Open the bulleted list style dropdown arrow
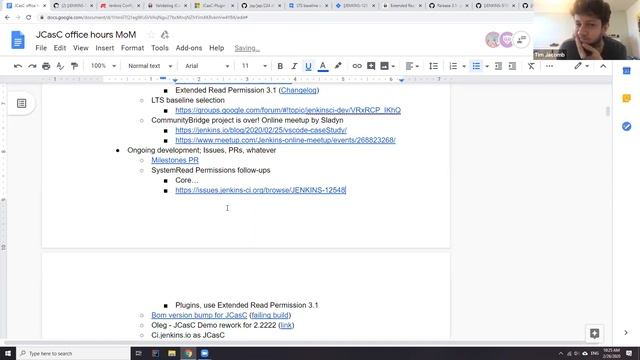 [487, 67]
